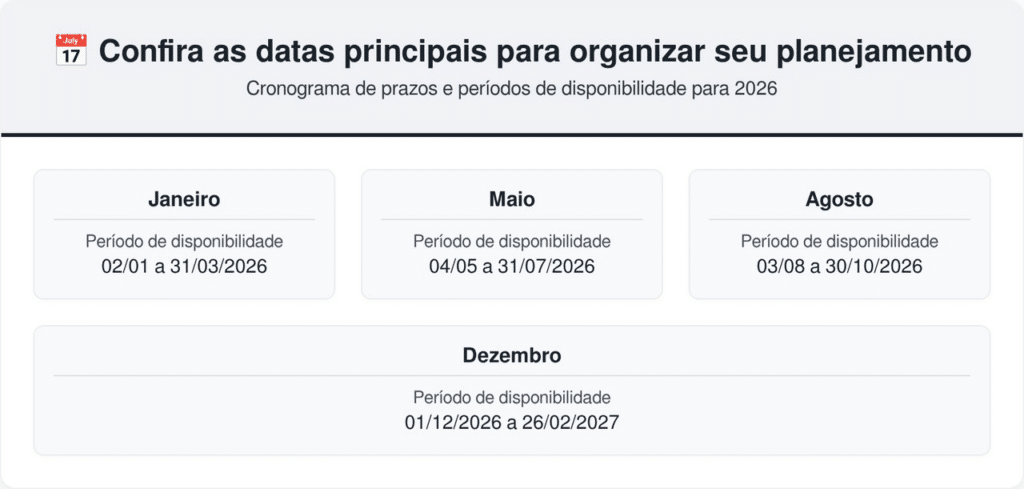Click "Período de disponibilidade" label in Janeiro card
The width and height of the screenshot is (1024, 489).
[x=184, y=241]
